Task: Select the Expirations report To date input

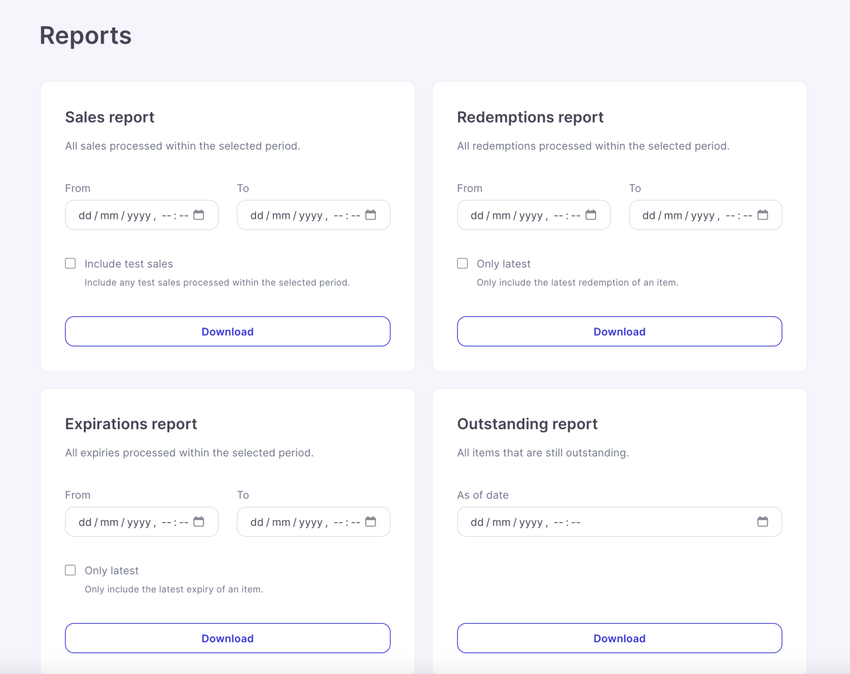Action: [x=313, y=522]
